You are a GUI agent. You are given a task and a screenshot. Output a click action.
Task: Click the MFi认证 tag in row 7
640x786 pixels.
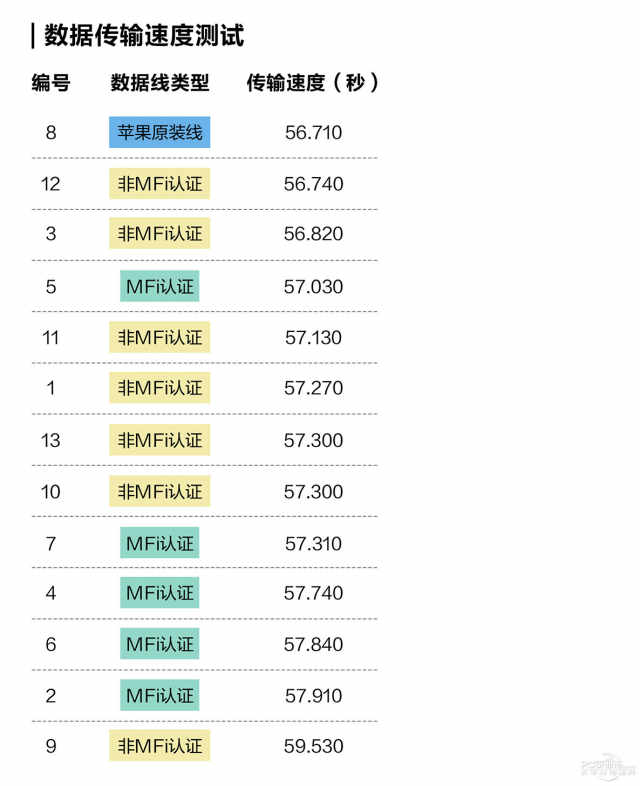159,543
